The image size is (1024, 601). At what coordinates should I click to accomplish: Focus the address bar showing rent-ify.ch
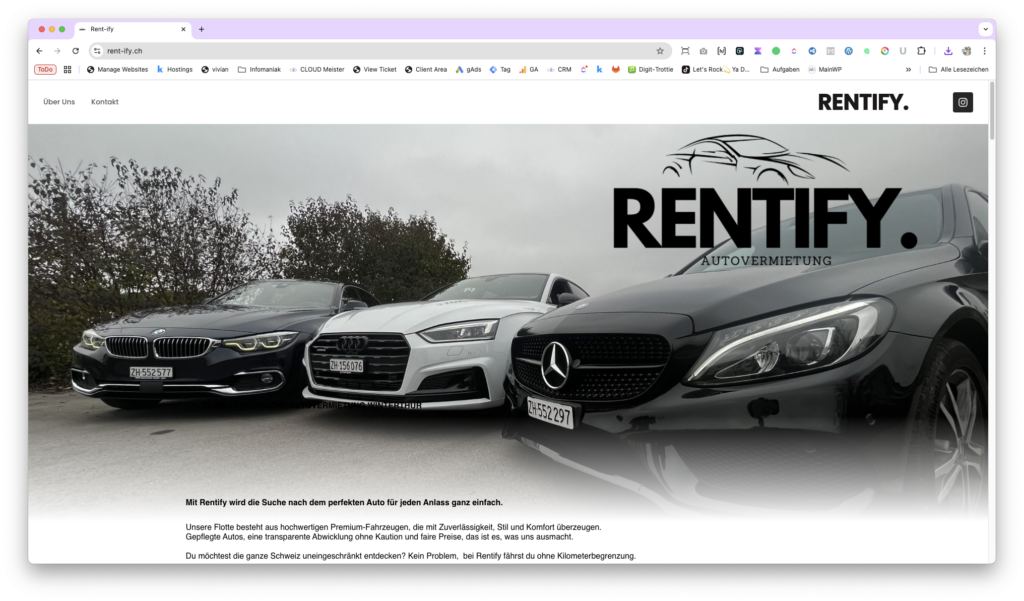[x=379, y=51]
